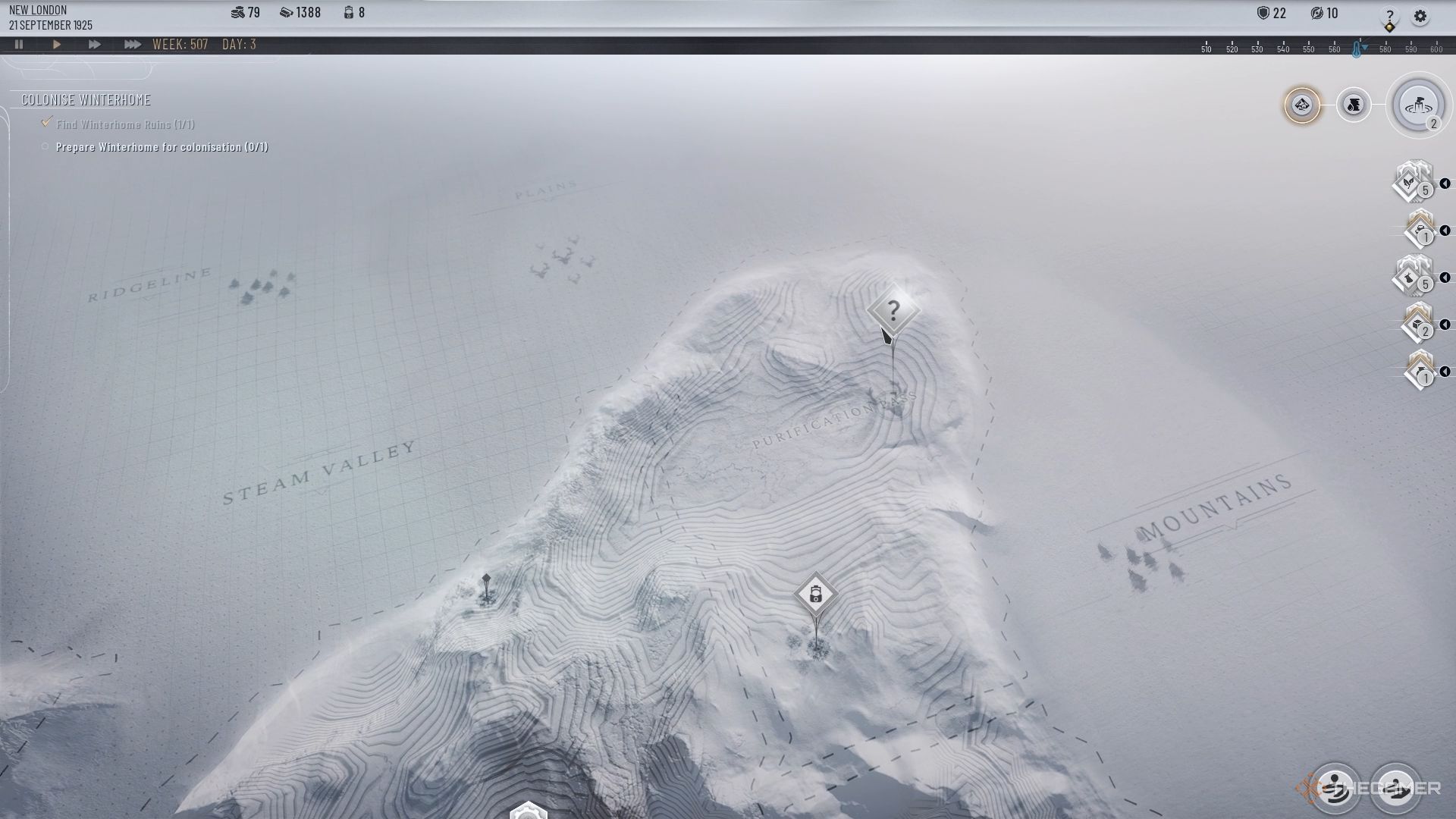Click Prepare Winterhome for colonisation objective
Screen dimensions: 1456x819
click(x=162, y=147)
